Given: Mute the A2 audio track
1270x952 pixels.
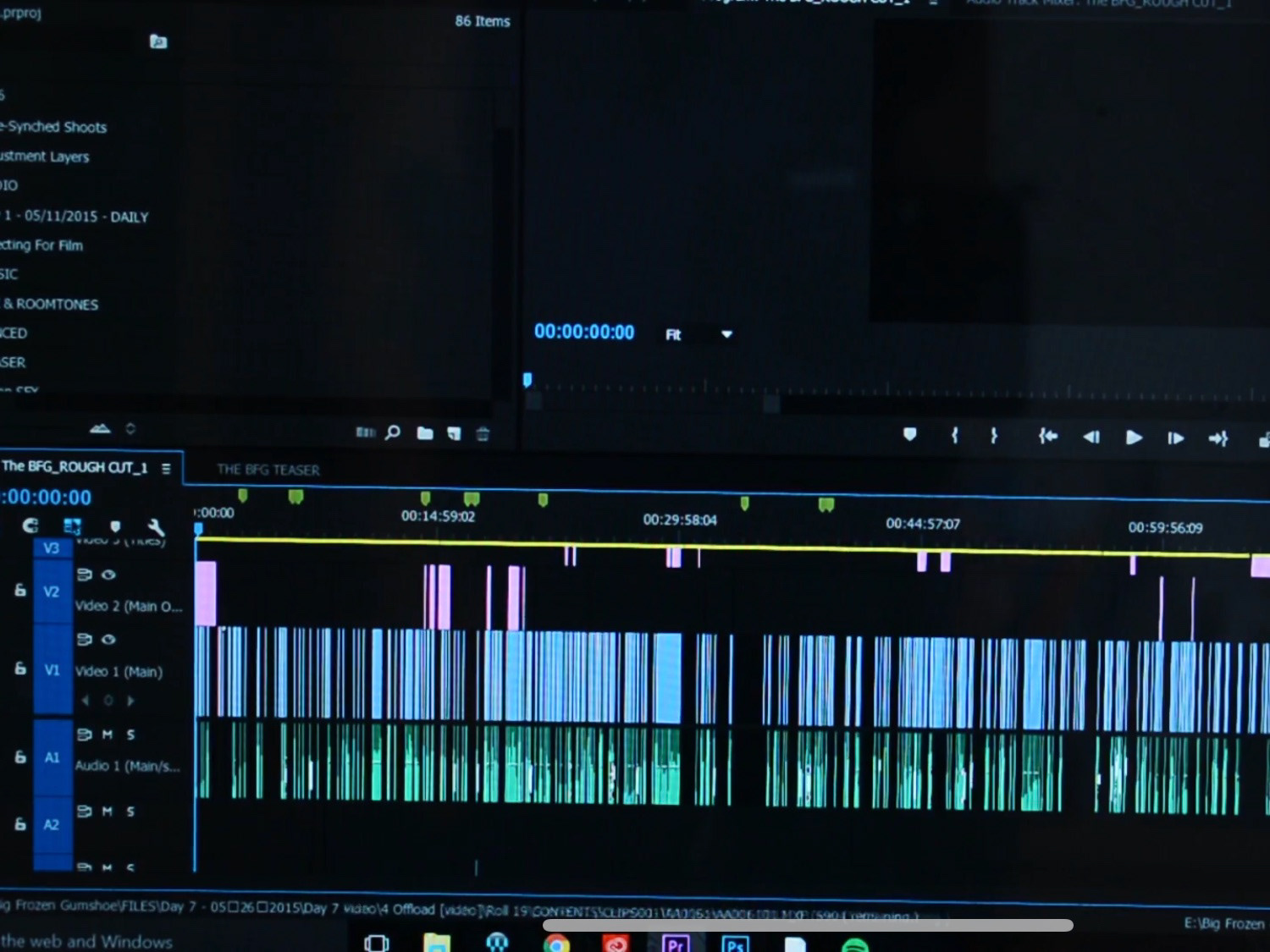Looking at the screenshot, I should point(108,812).
